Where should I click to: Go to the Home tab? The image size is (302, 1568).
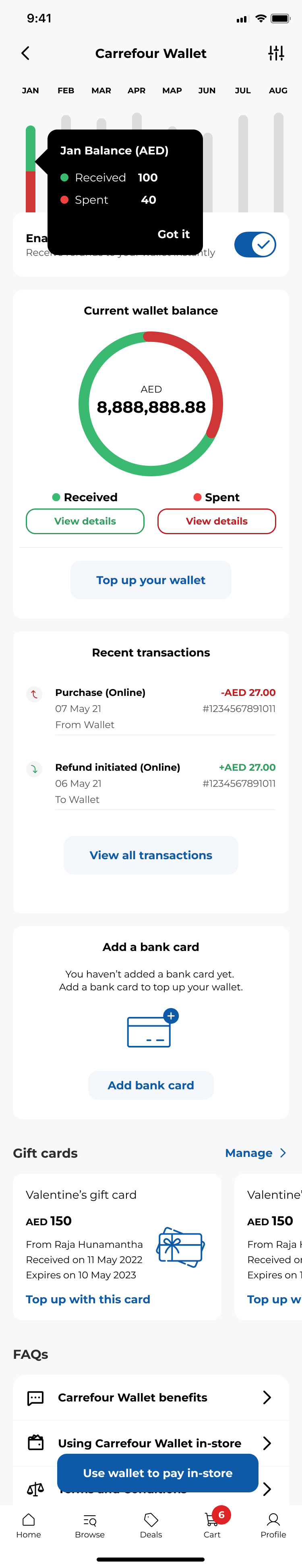[29, 1525]
